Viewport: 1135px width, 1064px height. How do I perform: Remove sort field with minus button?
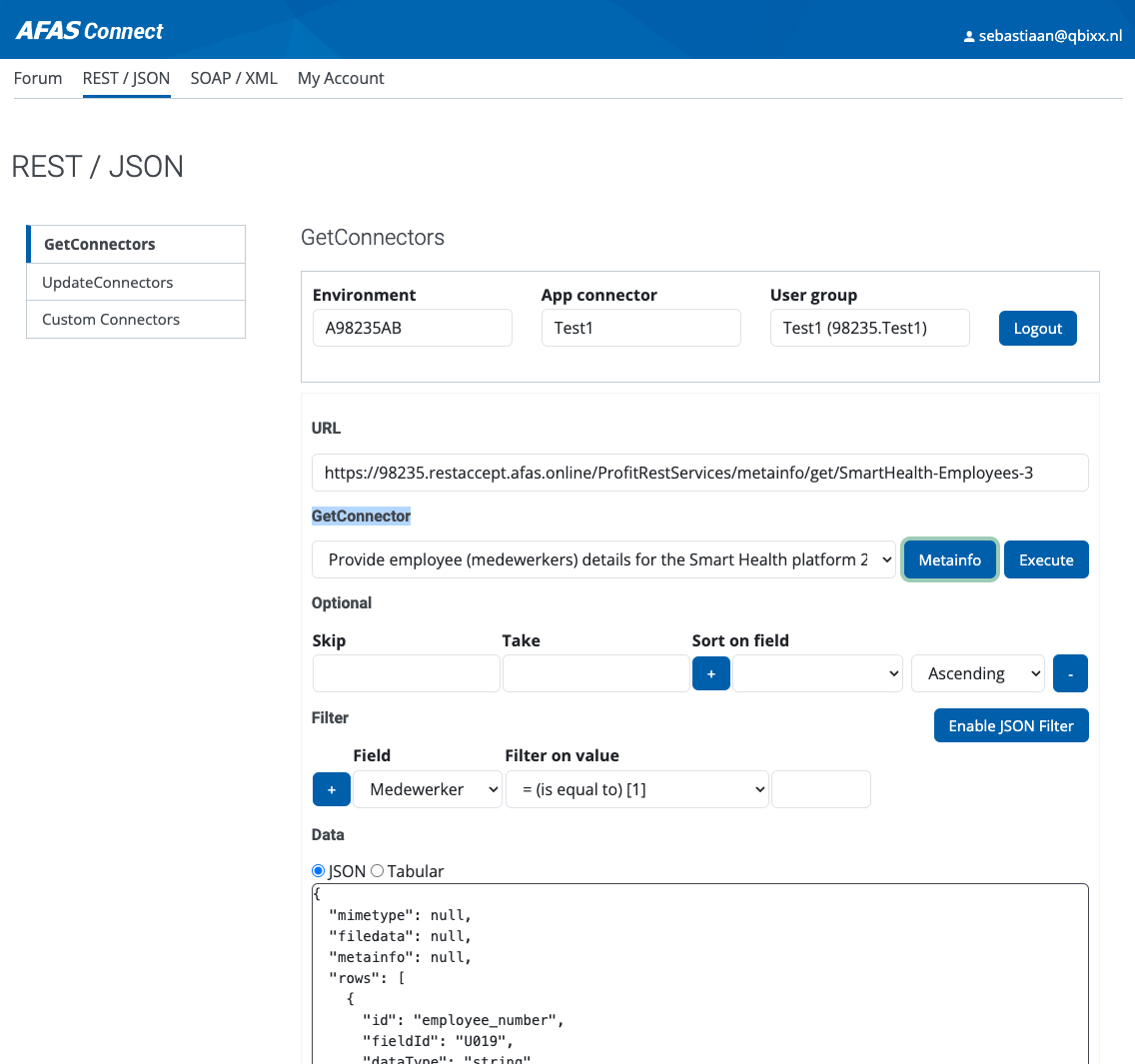click(x=1070, y=673)
